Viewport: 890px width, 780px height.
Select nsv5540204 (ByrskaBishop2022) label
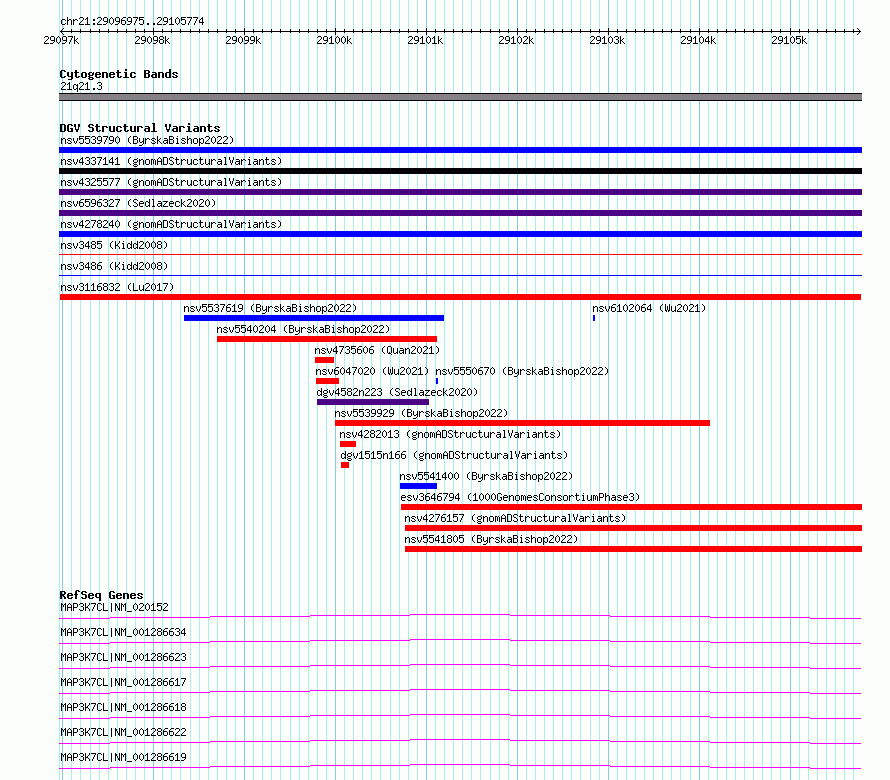[303, 329]
